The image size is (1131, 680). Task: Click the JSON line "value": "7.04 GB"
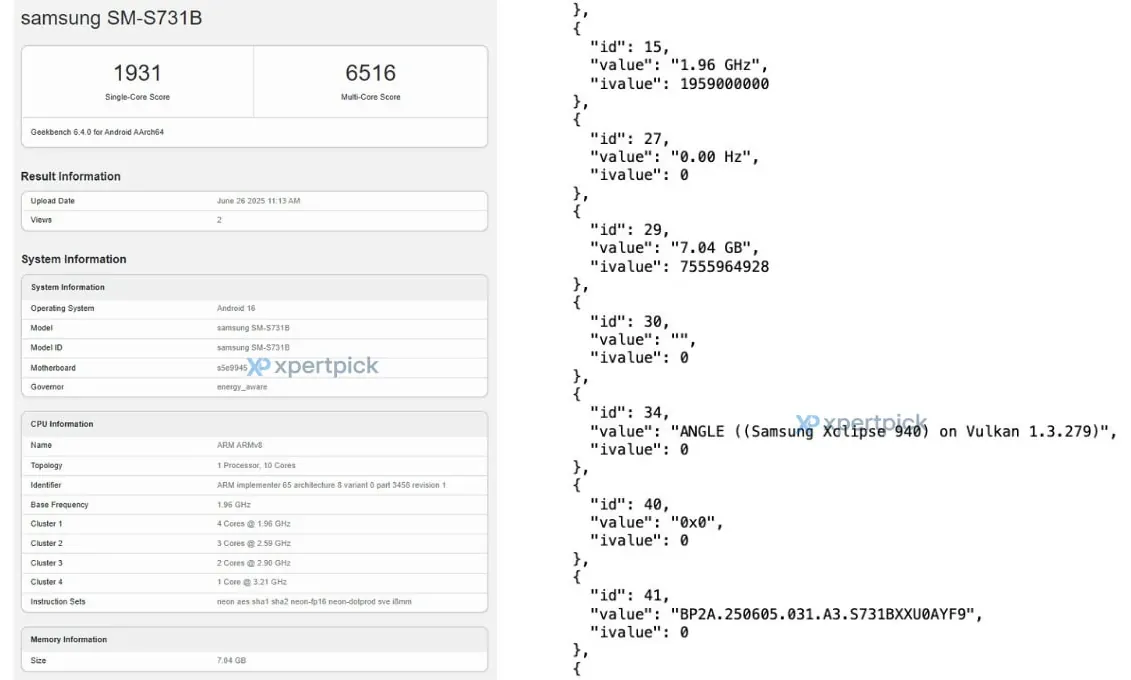[674, 248]
